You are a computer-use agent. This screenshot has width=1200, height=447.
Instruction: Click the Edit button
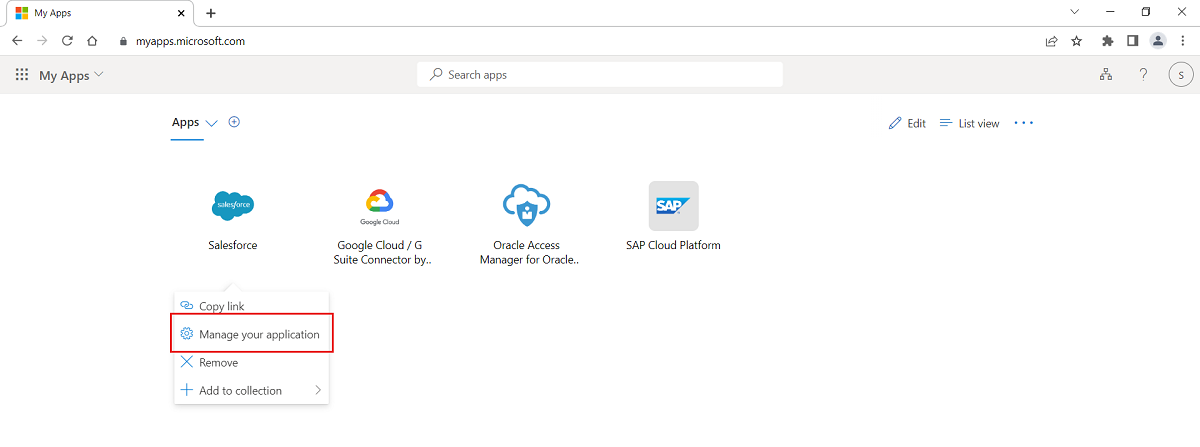coord(907,123)
